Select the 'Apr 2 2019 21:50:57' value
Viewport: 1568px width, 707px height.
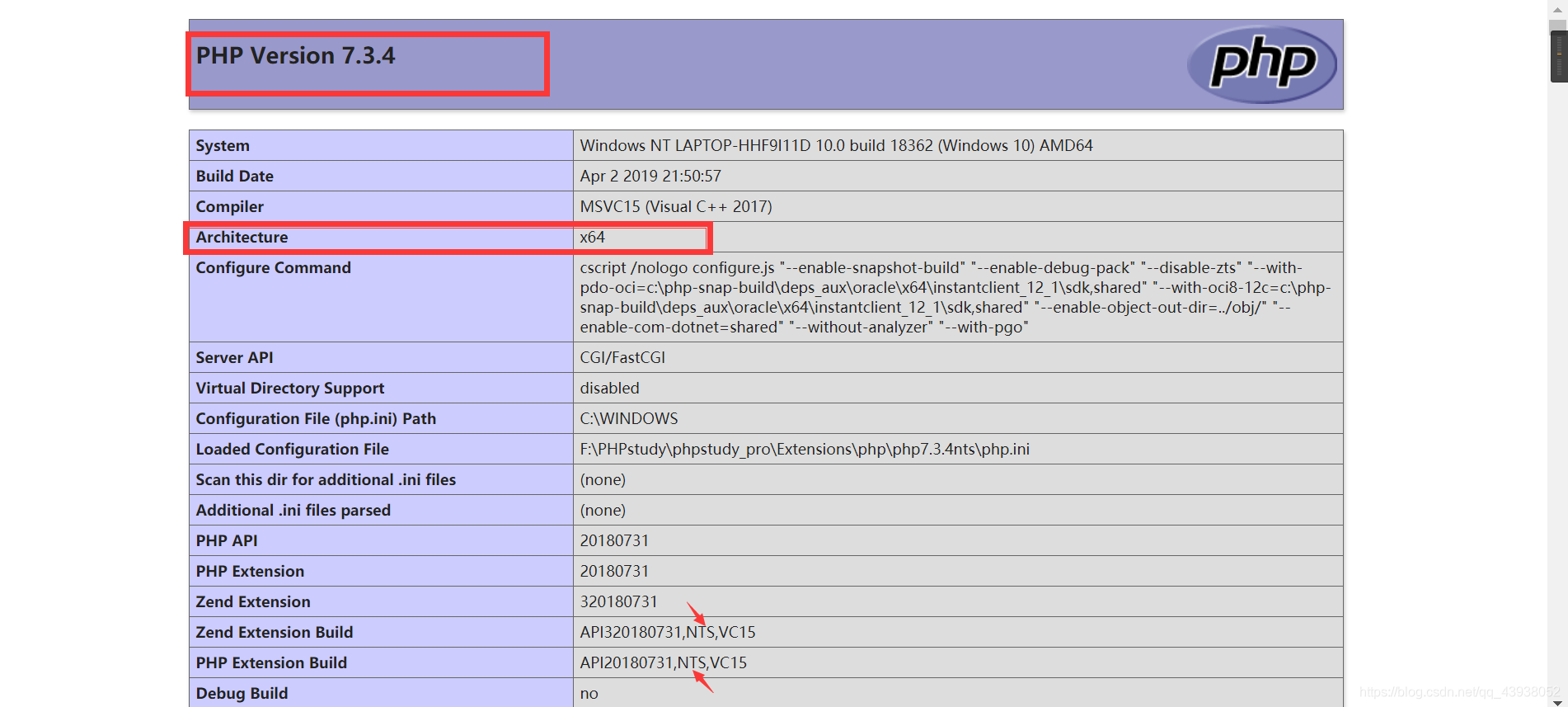650,176
